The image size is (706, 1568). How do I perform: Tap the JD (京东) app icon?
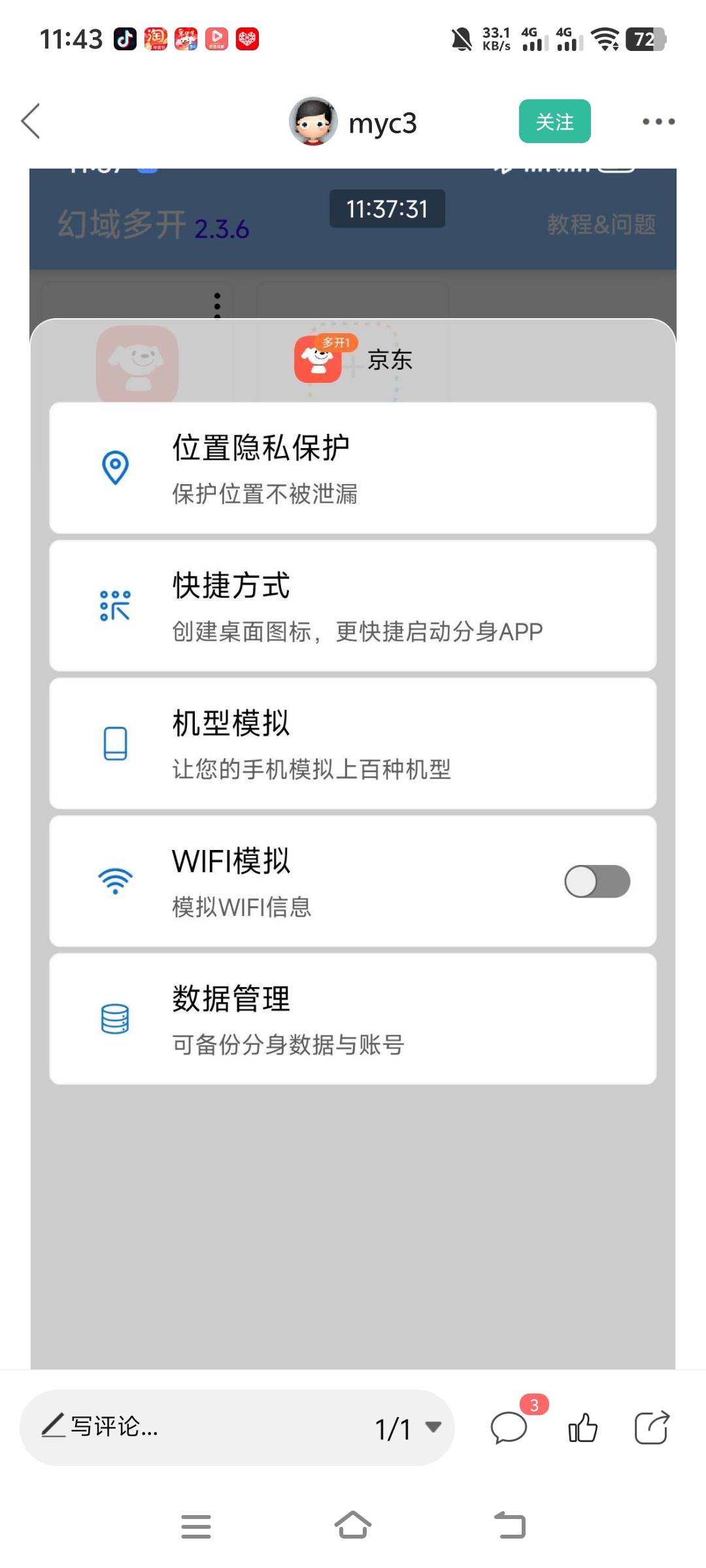coord(318,359)
